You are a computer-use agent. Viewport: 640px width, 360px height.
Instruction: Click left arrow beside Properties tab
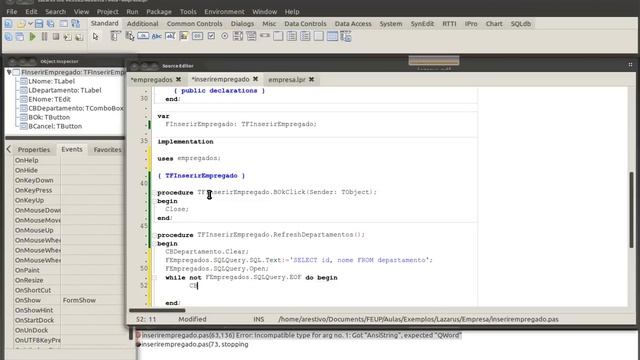click(9, 150)
